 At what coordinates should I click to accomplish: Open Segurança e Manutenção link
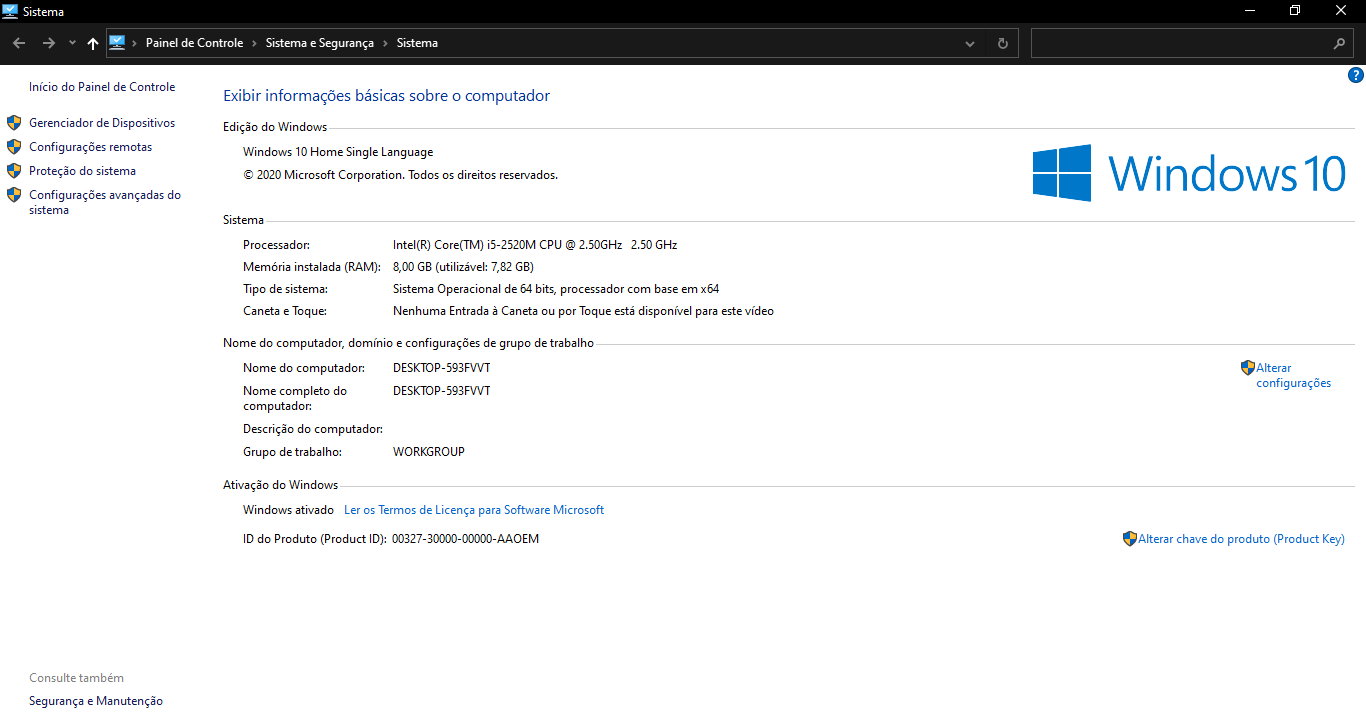click(96, 702)
